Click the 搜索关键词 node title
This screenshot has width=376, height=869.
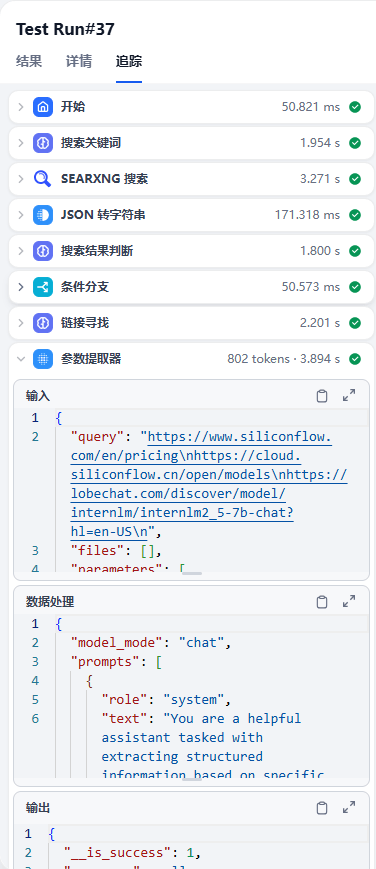[x=91, y=143]
